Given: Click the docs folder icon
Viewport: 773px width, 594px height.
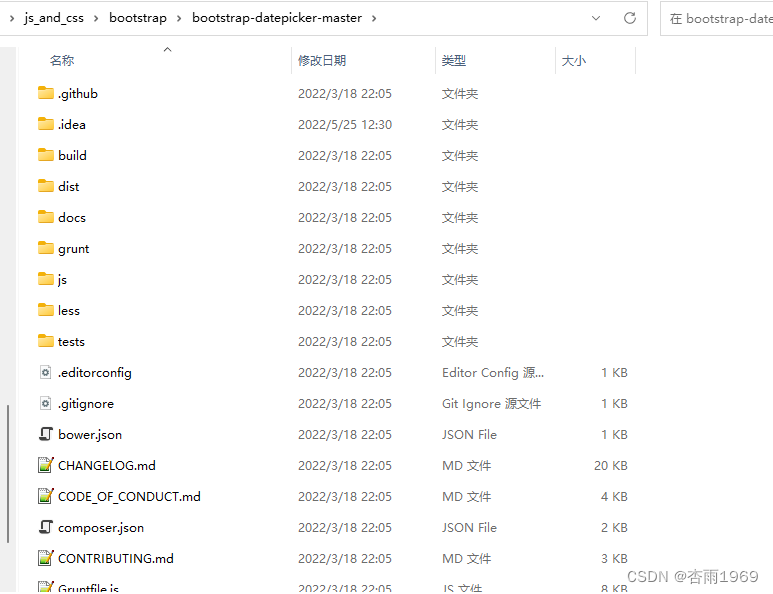Looking at the screenshot, I should pyautogui.click(x=46, y=217).
